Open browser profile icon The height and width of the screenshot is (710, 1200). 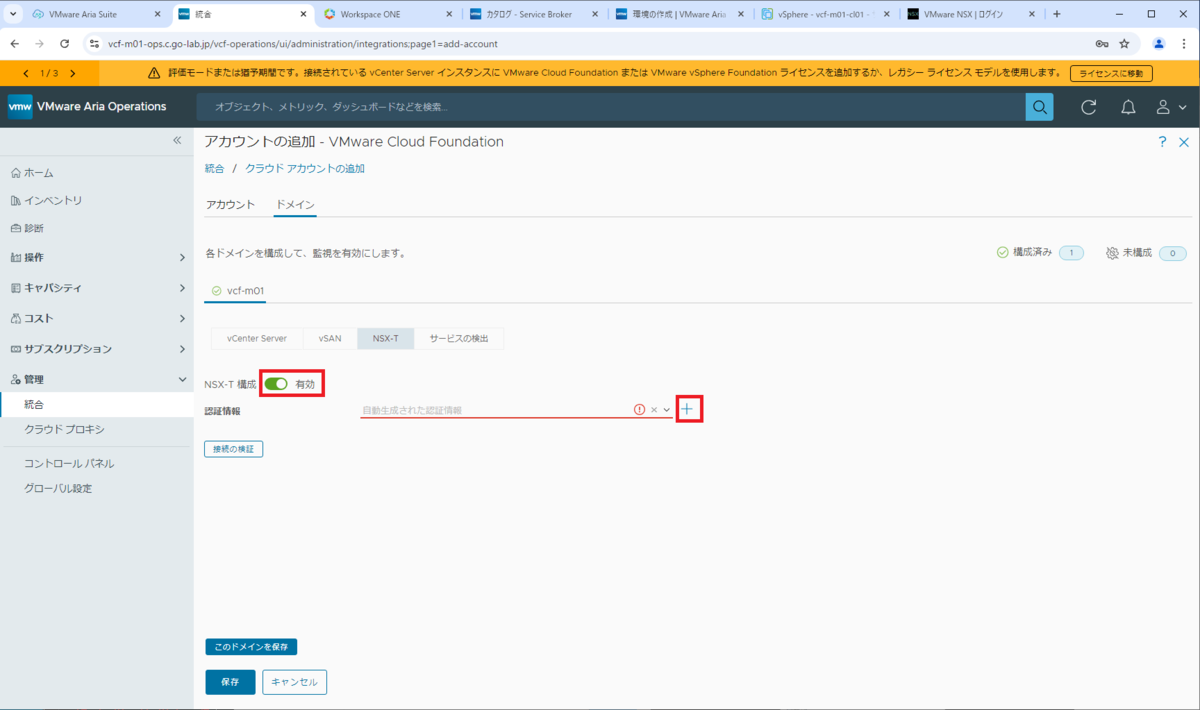[1159, 44]
